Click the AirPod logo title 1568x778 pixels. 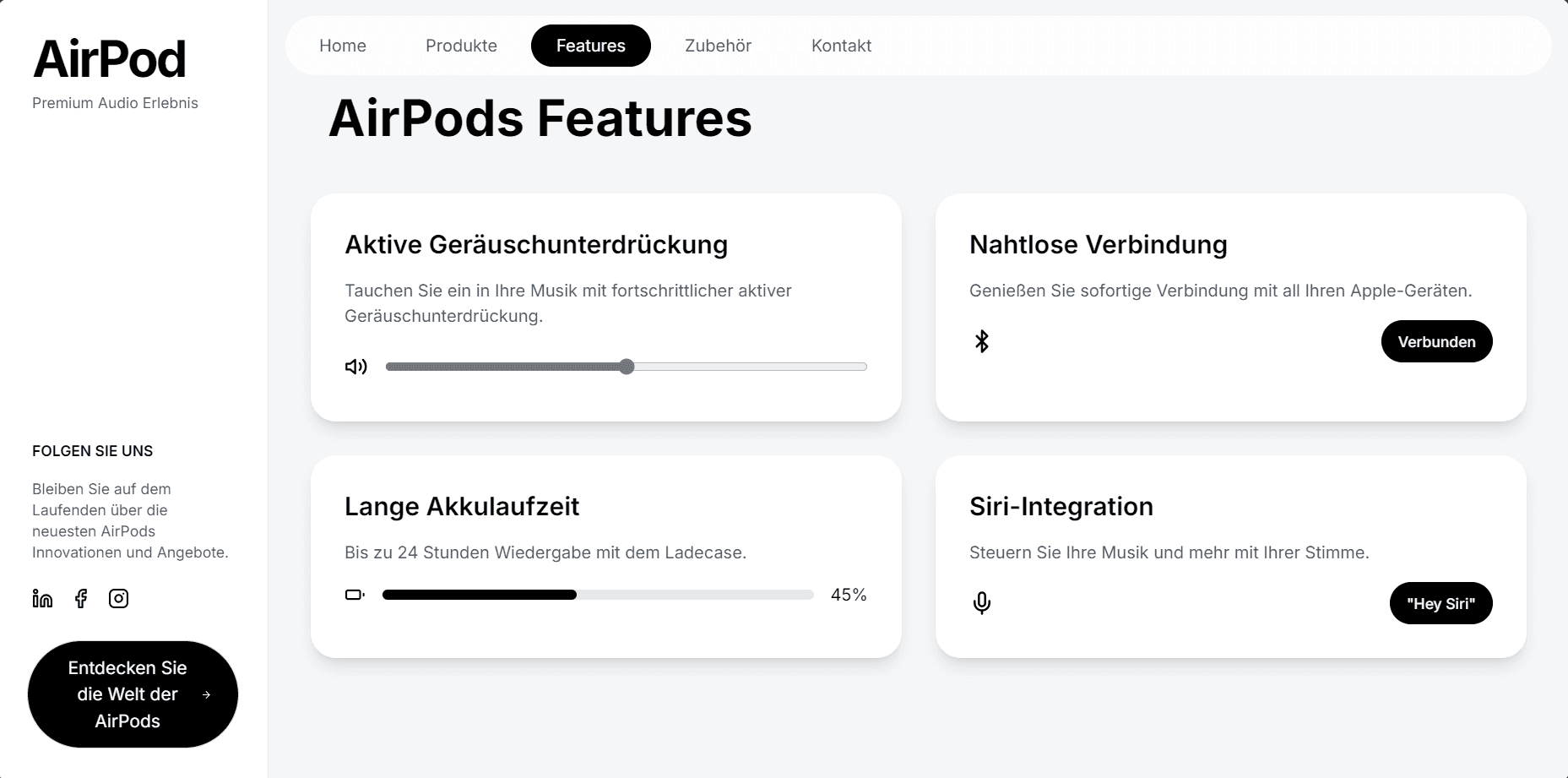point(109,59)
